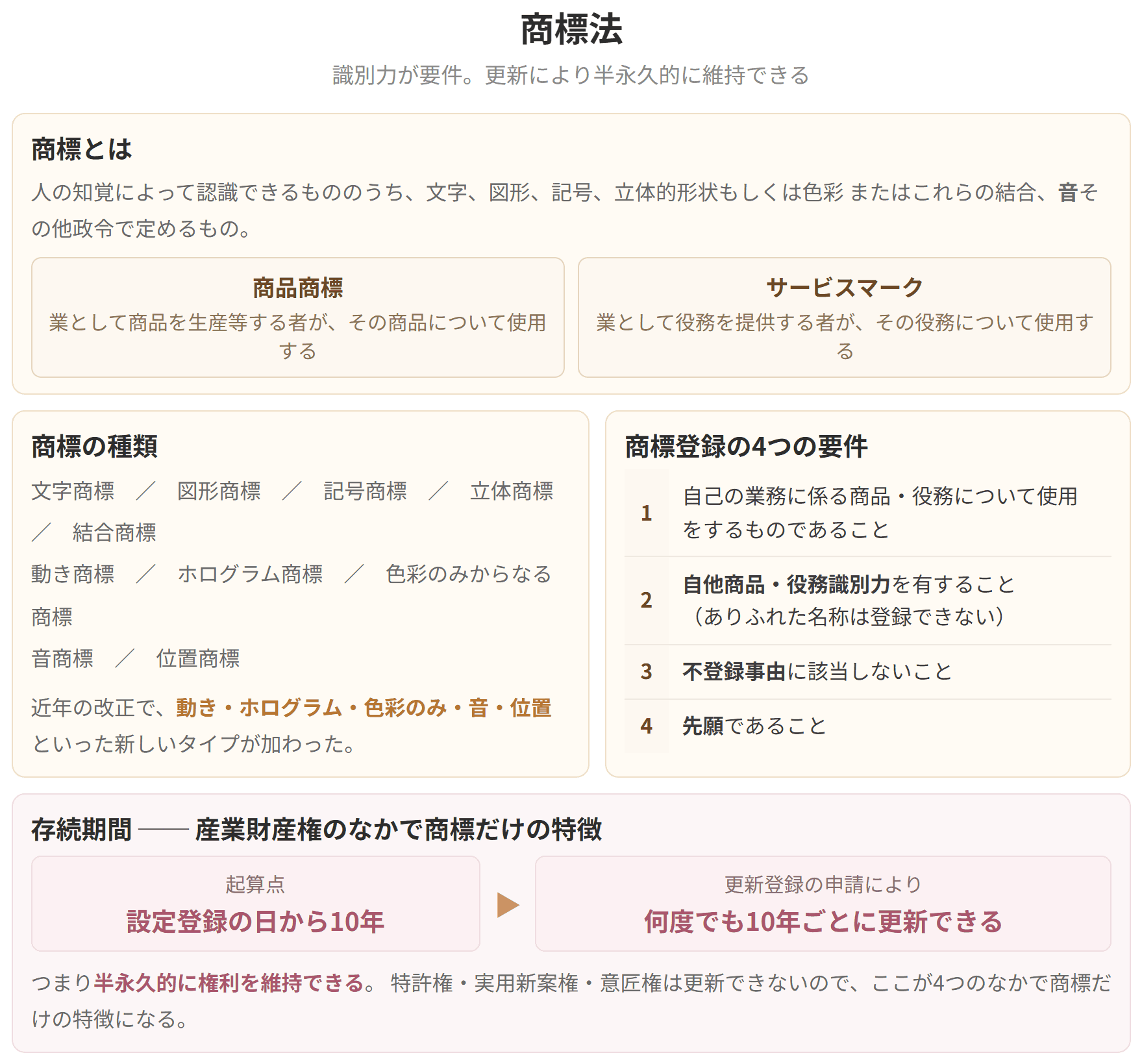
Task: Click the bold 音 in the definition
Action: tap(1068, 192)
